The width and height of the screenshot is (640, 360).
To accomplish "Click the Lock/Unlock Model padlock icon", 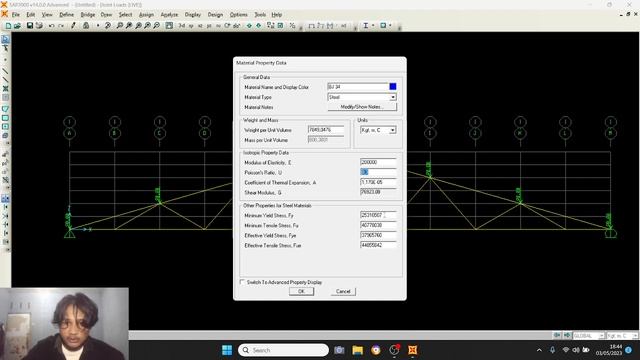I will tap(86, 26).
